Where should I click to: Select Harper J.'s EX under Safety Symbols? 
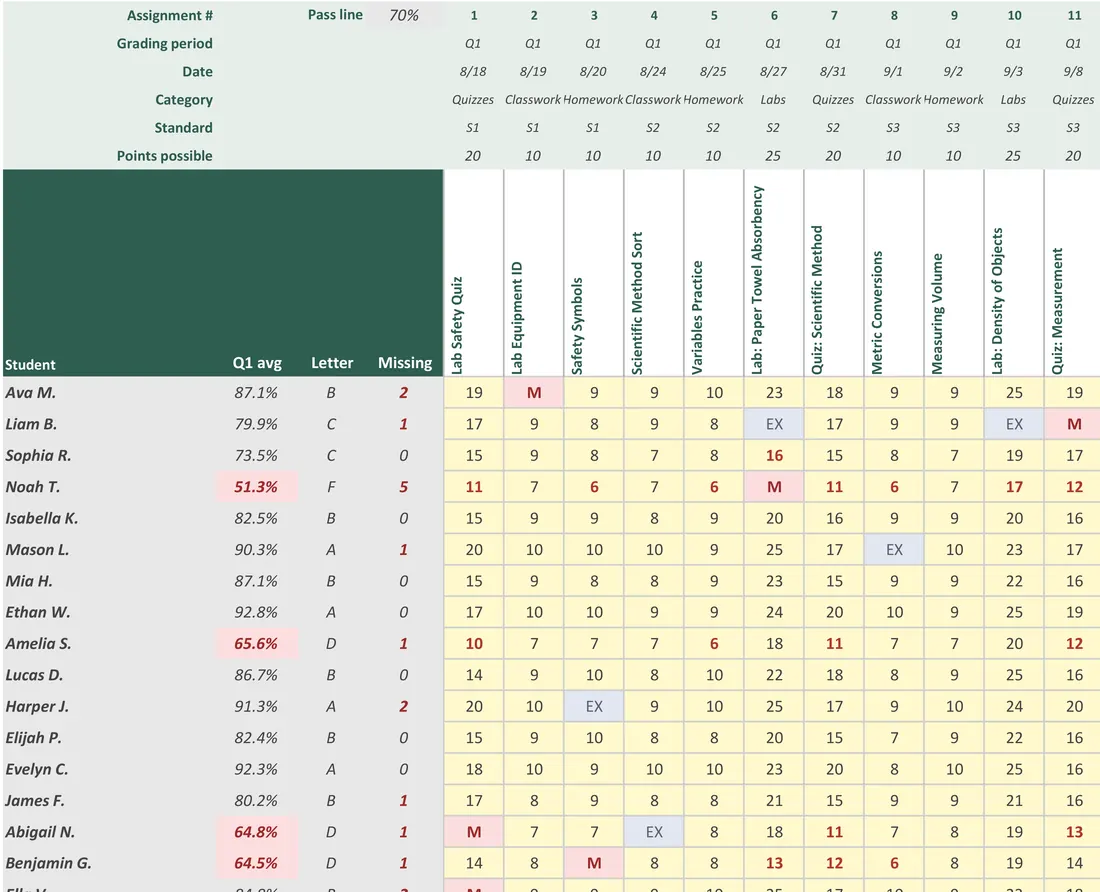click(593, 706)
